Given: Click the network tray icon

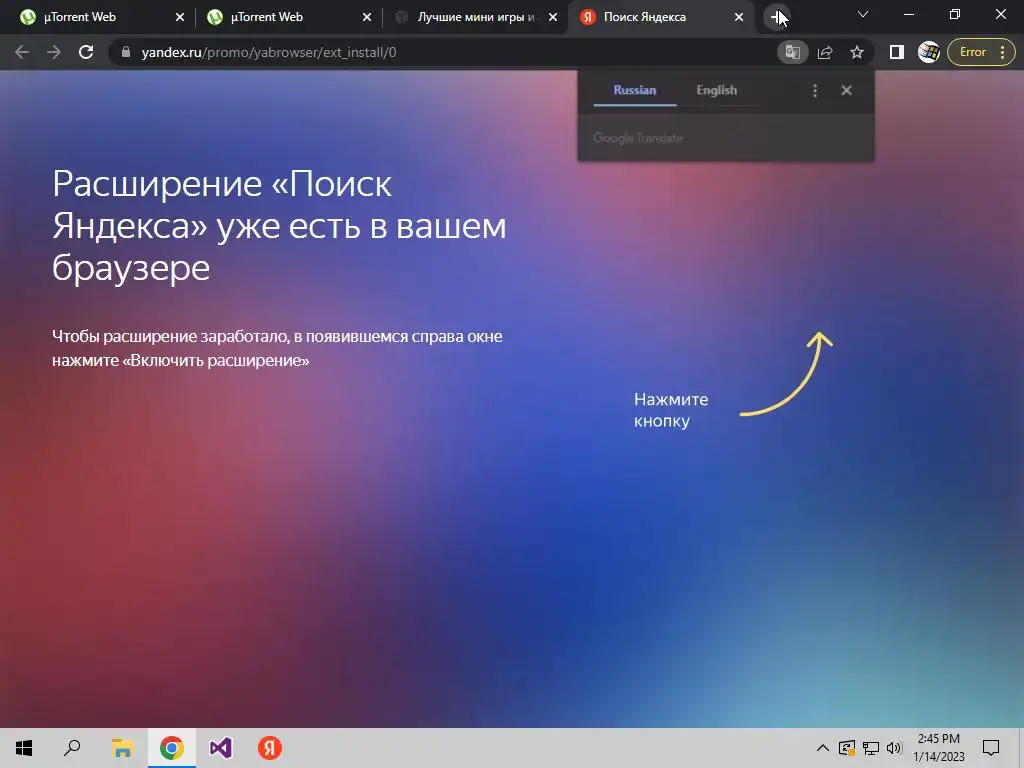Looking at the screenshot, I should point(871,748).
